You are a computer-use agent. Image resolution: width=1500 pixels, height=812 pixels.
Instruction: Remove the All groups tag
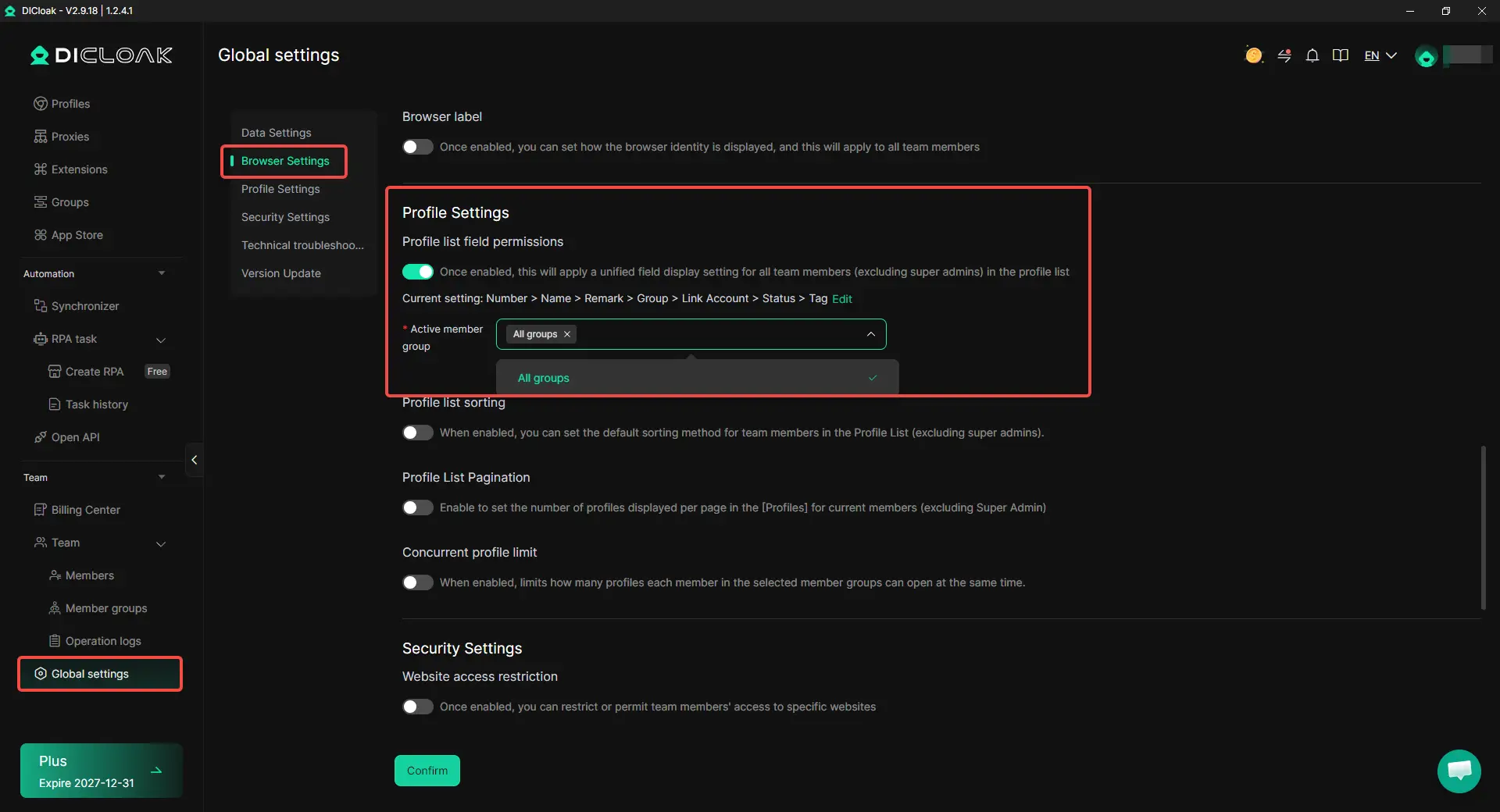click(567, 334)
